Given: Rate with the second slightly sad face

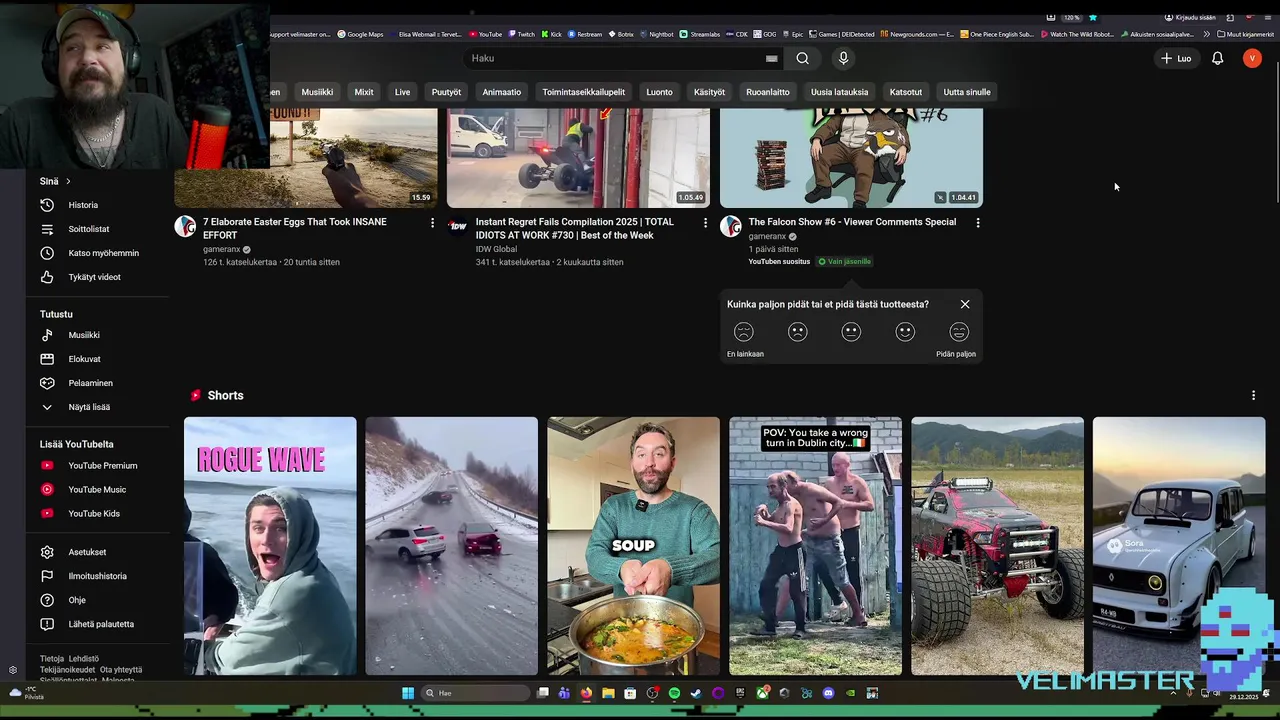Looking at the screenshot, I should point(798,332).
